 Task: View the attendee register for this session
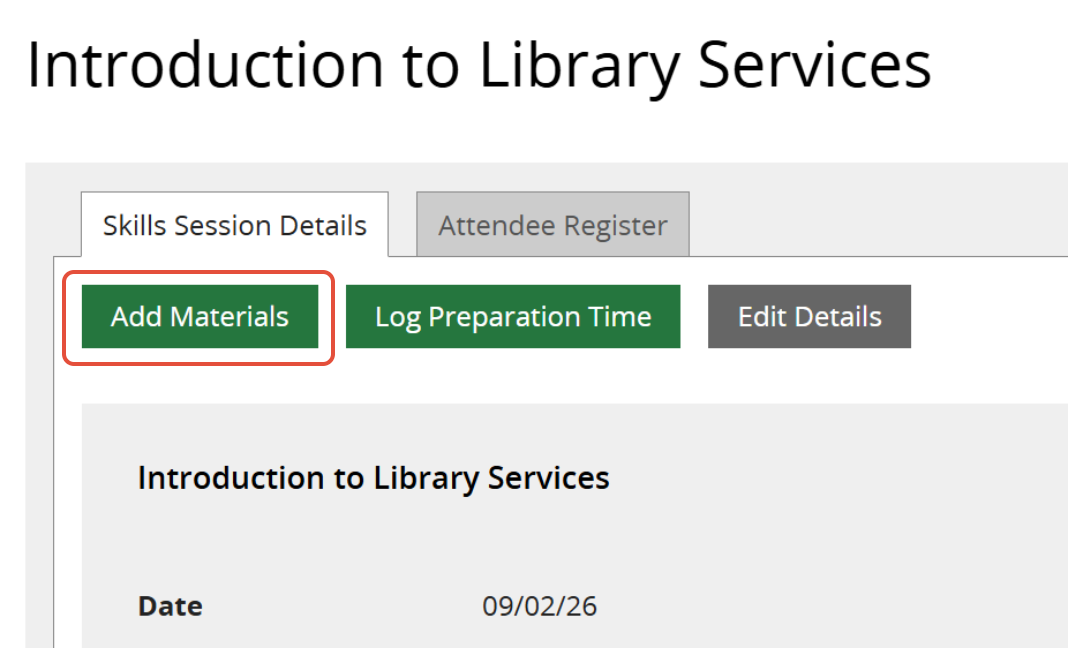[x=552, y=225]
